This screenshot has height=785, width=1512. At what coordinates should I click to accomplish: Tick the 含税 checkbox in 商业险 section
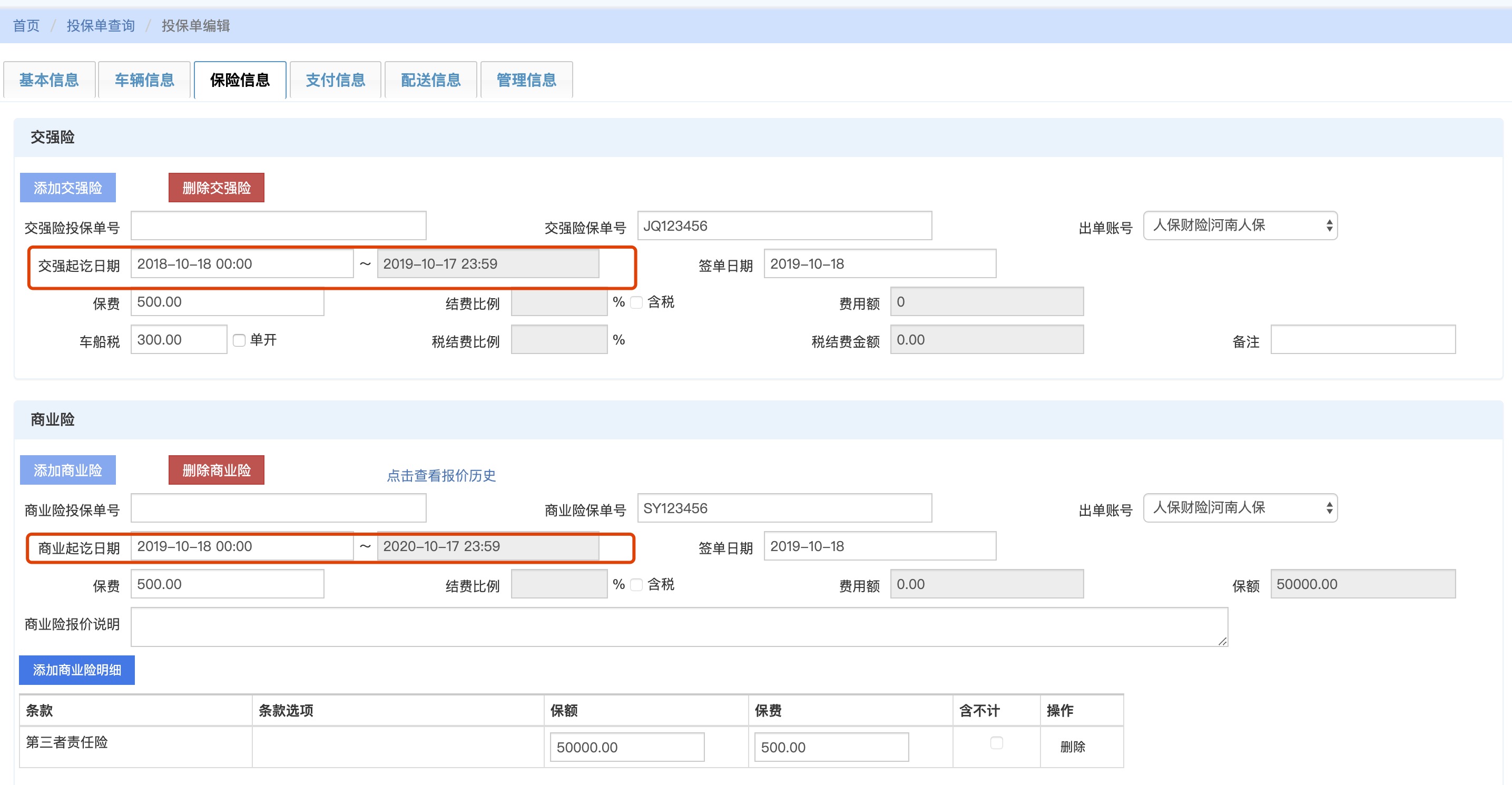tap(636, 585)
